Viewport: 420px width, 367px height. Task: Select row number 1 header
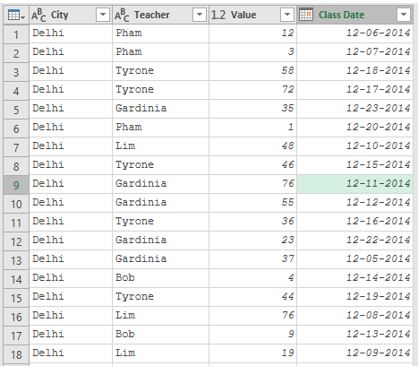tap(16, 34)
